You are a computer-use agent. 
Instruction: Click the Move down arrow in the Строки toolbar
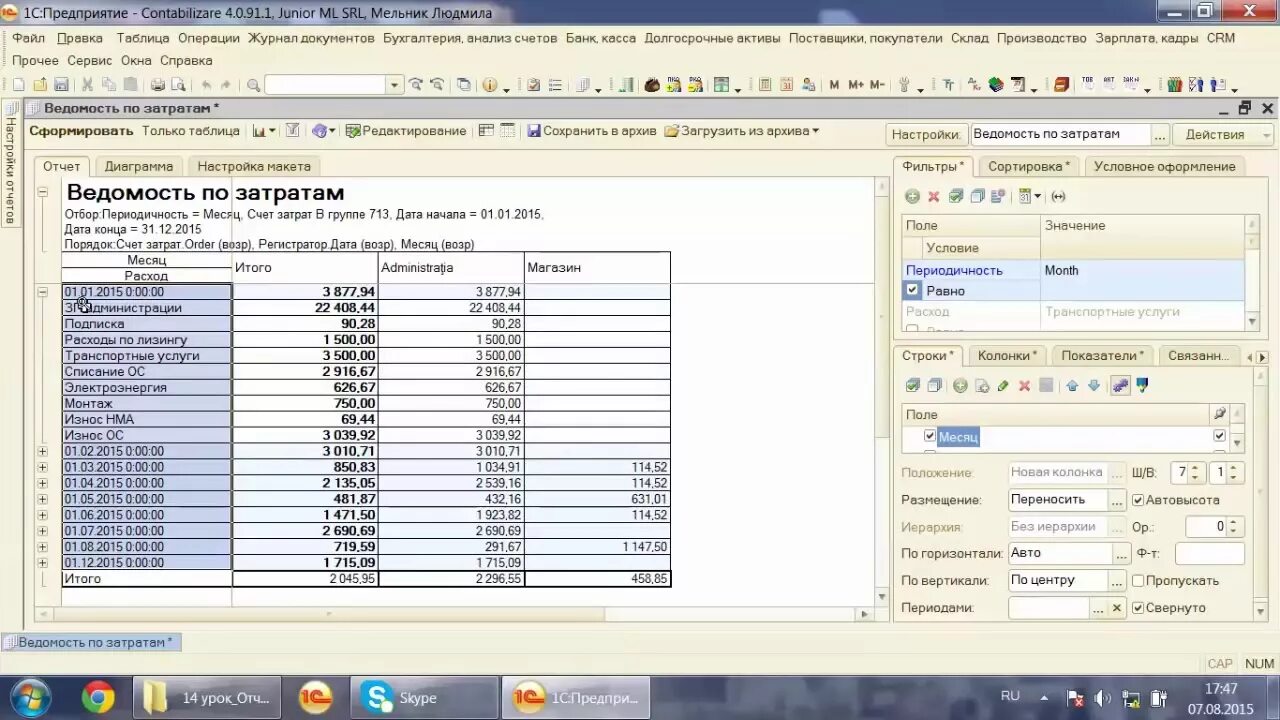click(x=1094, y=386)
